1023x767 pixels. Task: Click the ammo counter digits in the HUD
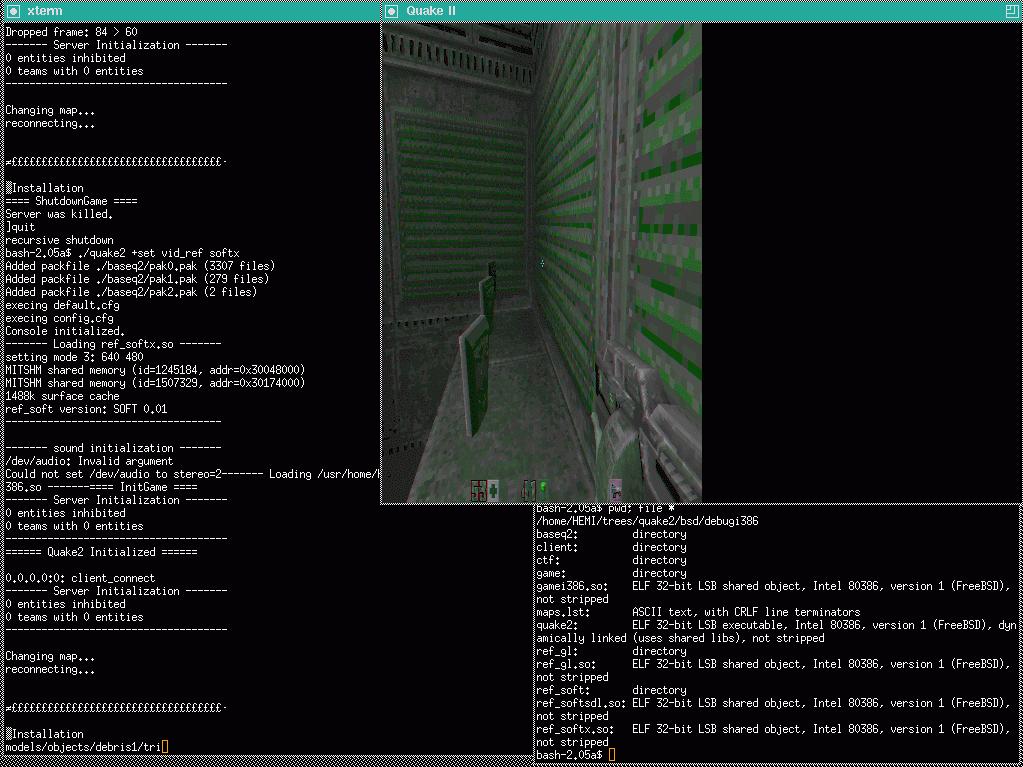coord(528,489)
